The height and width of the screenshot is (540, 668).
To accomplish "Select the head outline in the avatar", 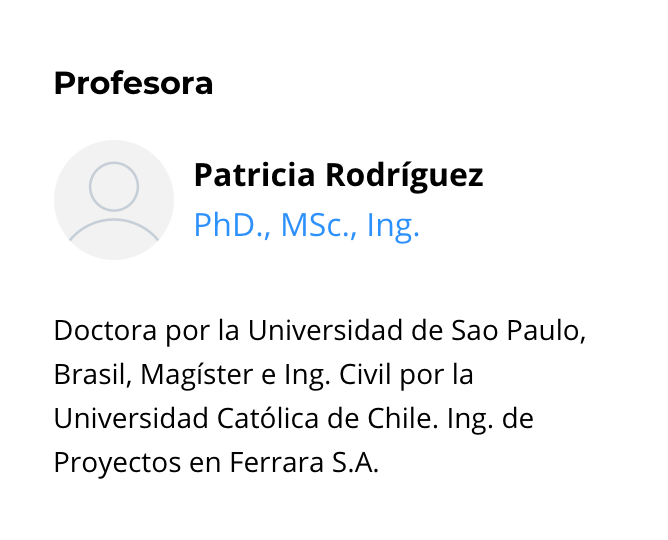I will coord(114,186).
